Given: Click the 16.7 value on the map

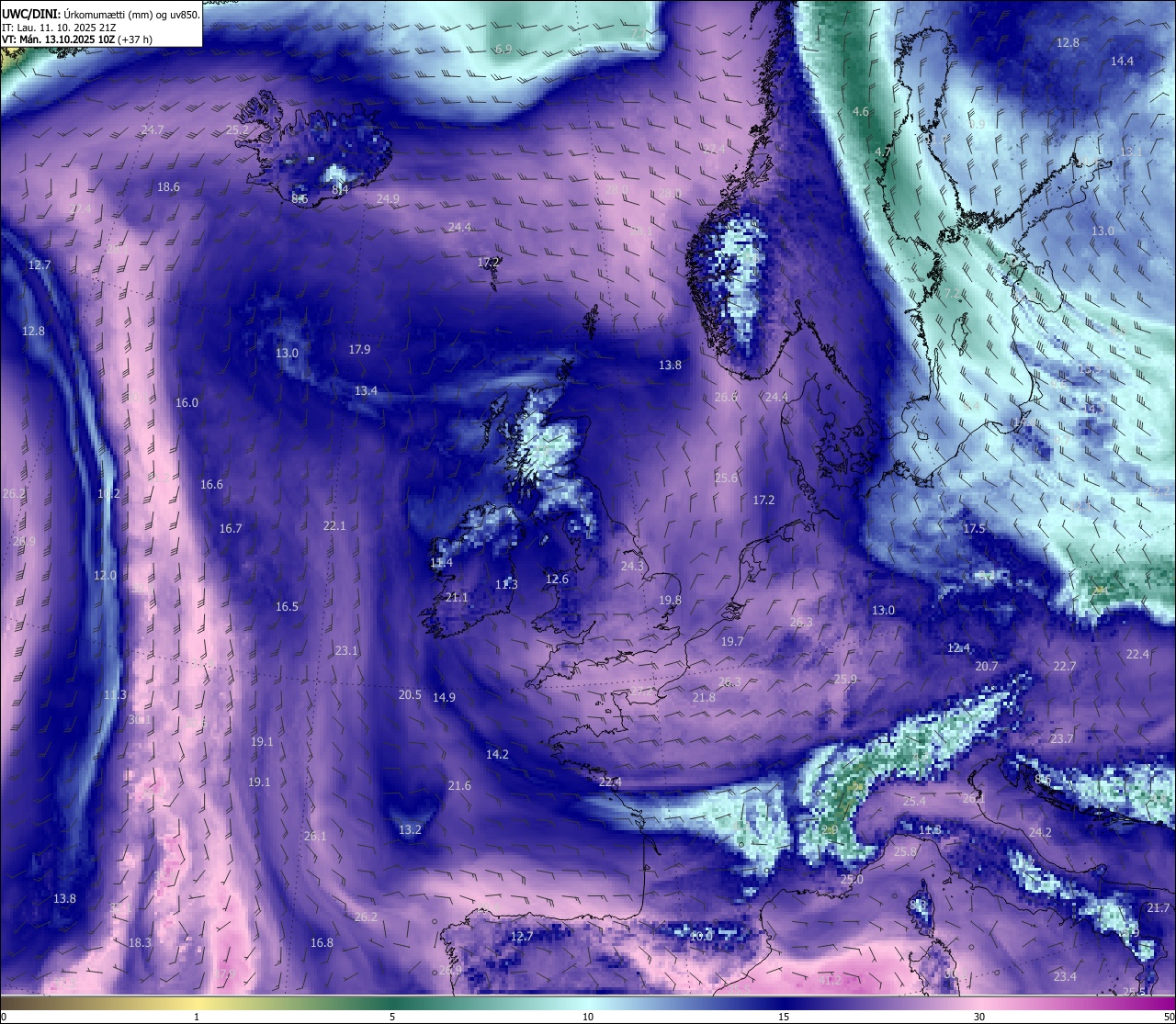Looking at the screenshot, I should [x=231, y=528].
